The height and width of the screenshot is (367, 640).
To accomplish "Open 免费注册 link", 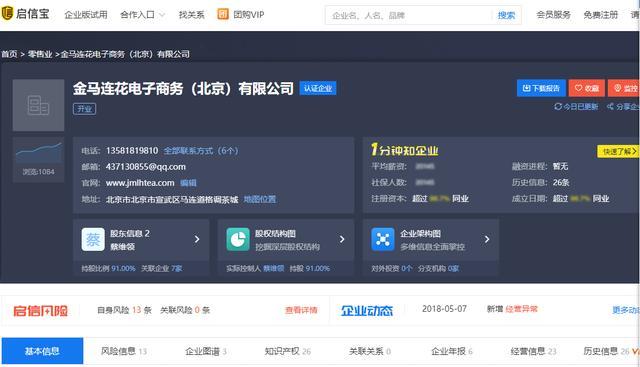I will click(x=601, y=15).
